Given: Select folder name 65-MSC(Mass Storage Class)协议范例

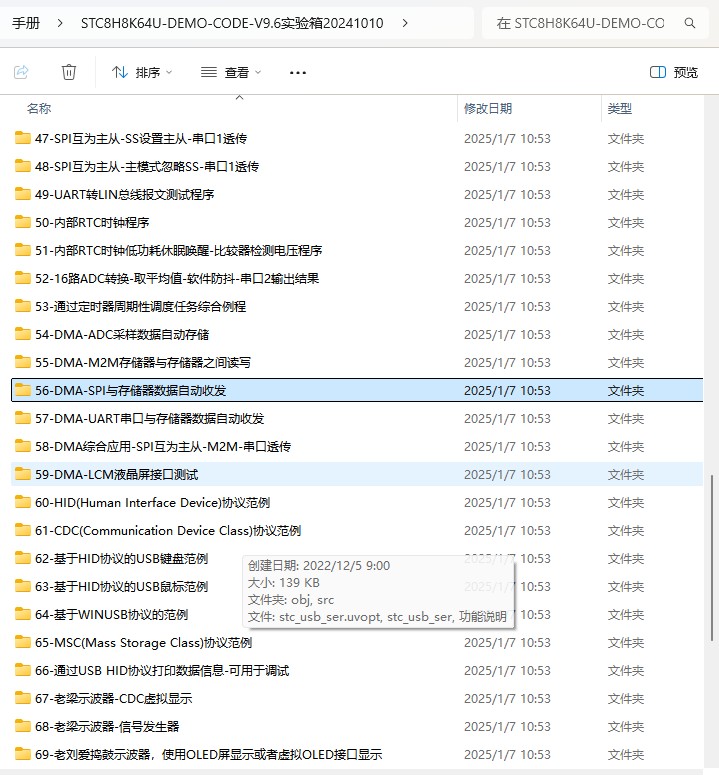Looking at the screenshot, I should [143, 643].
